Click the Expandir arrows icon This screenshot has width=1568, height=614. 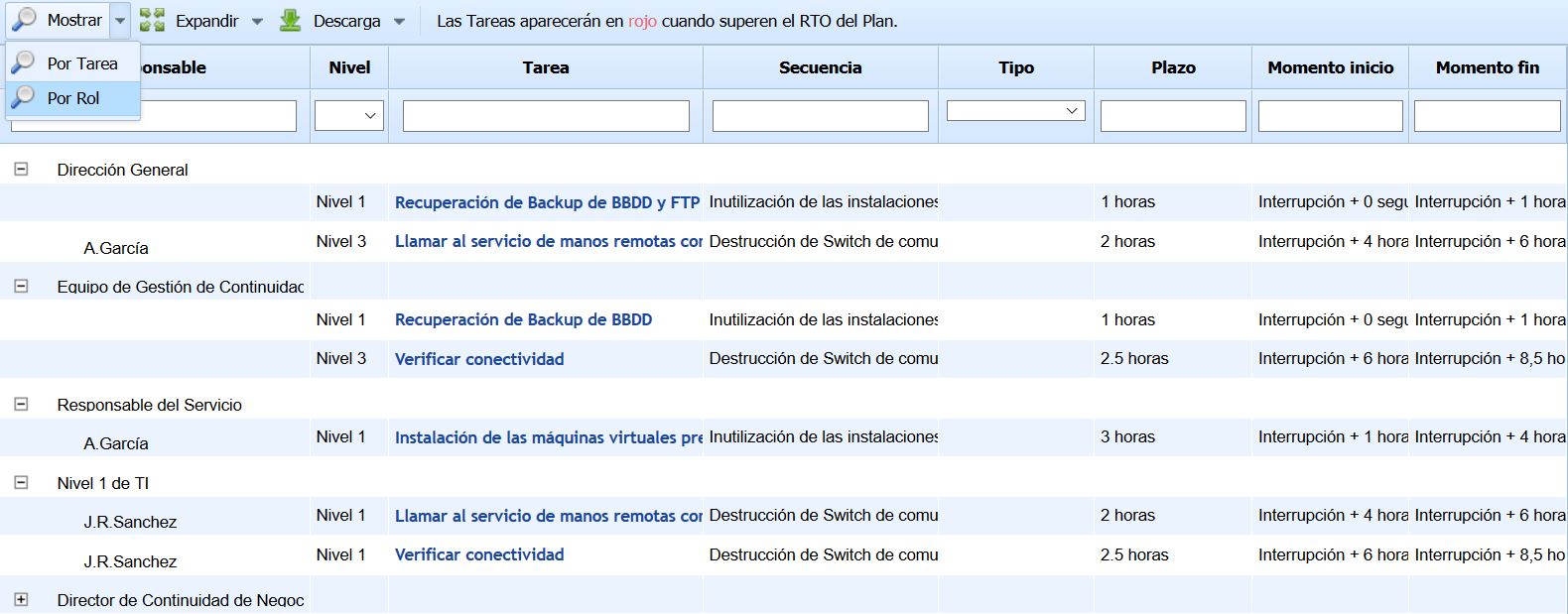[152, 21]
